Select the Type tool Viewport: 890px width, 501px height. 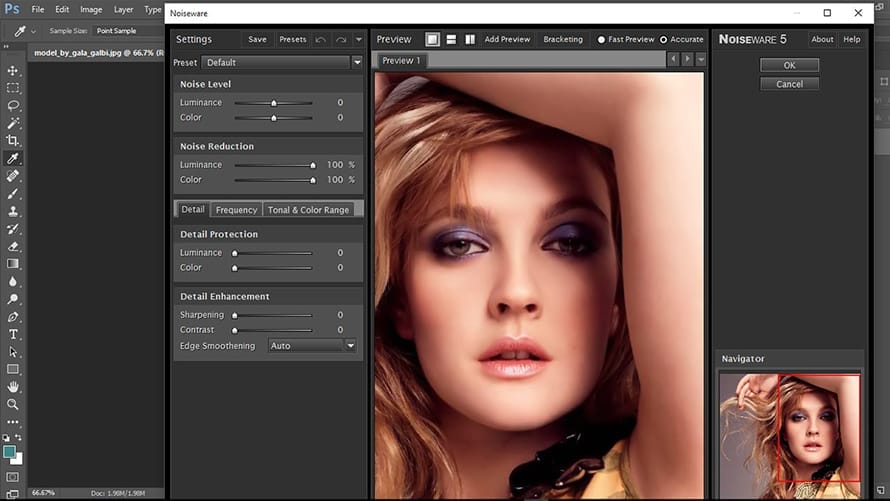pos(13,334)
